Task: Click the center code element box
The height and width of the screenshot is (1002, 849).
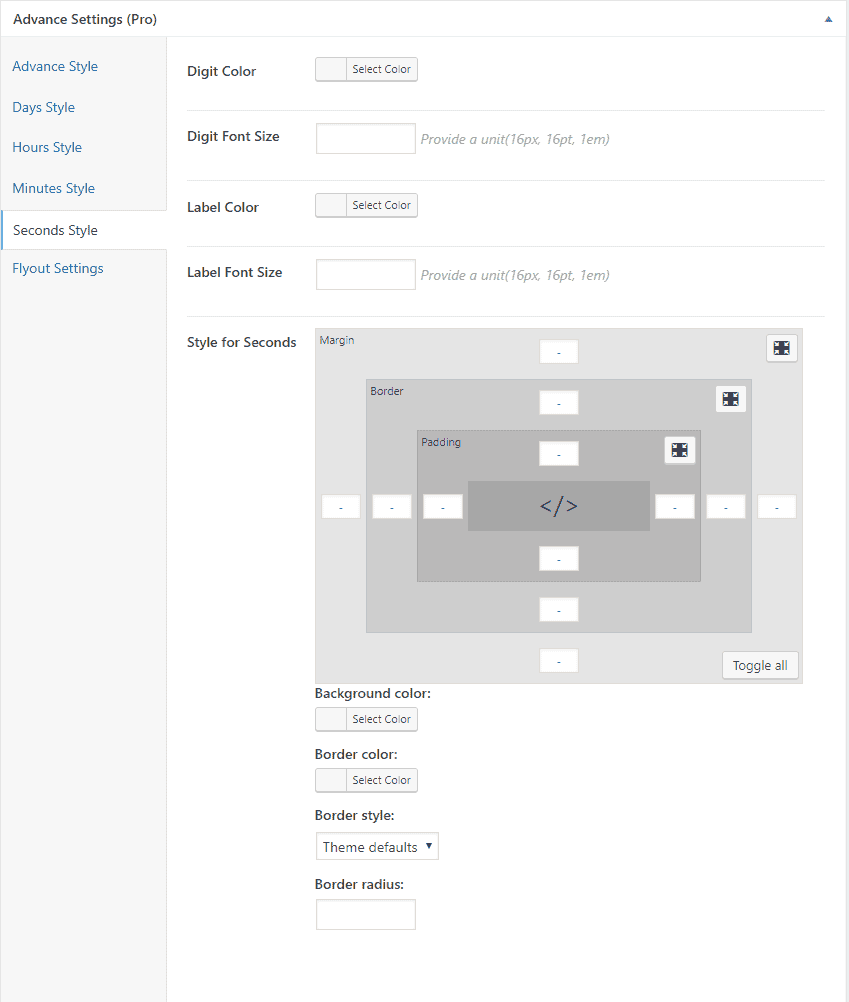Action: click(558, 506)
